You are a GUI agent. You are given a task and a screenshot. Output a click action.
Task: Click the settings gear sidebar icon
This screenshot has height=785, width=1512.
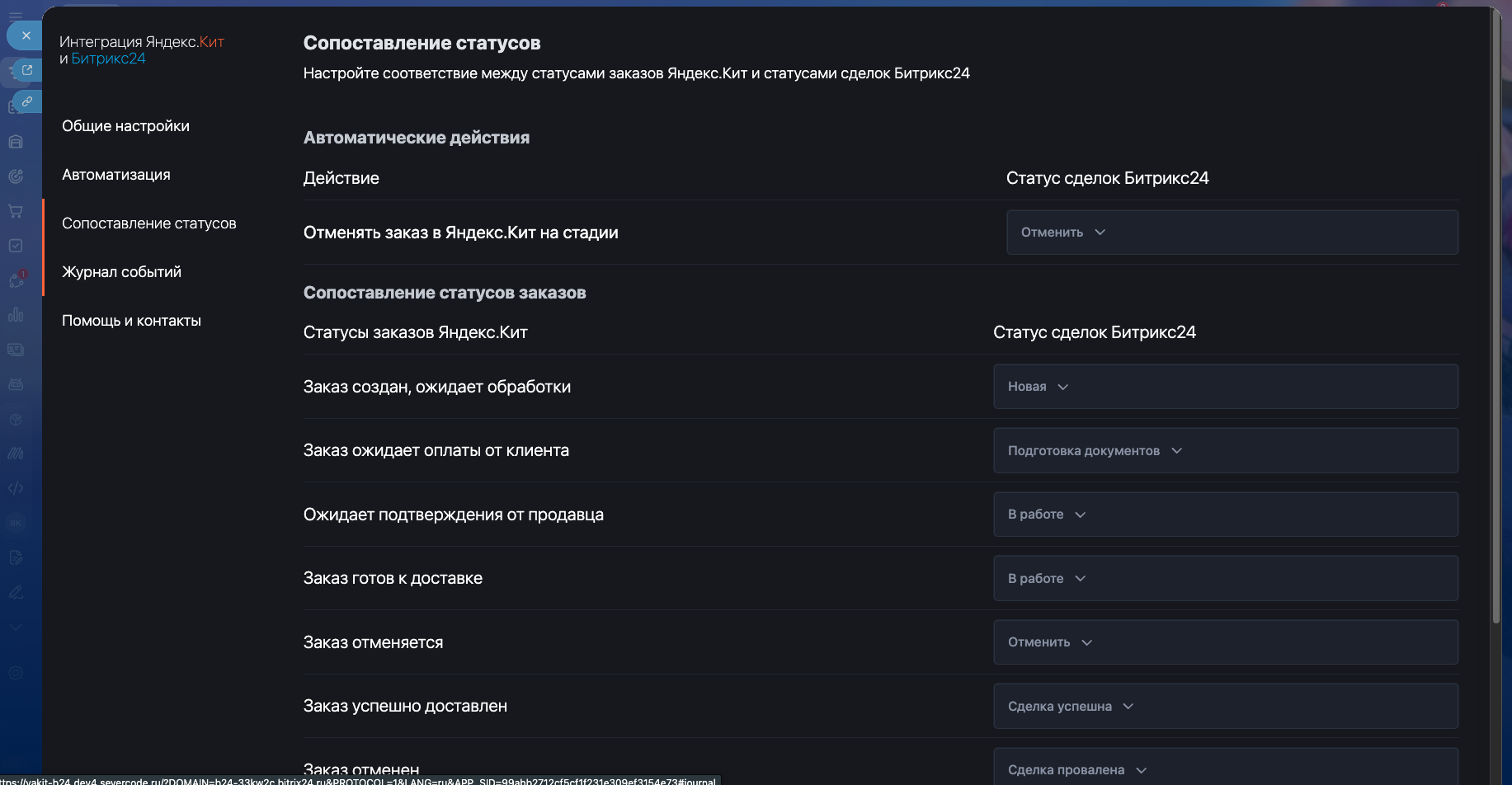pos(16,673)
